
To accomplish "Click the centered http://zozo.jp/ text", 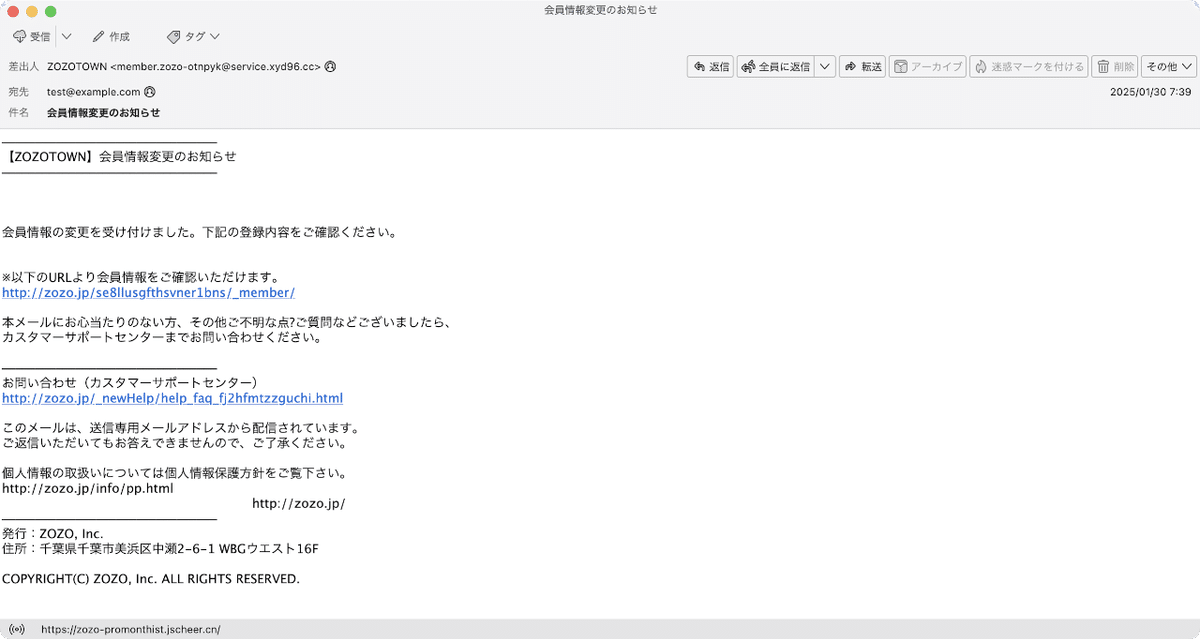I will click(298, 503).
